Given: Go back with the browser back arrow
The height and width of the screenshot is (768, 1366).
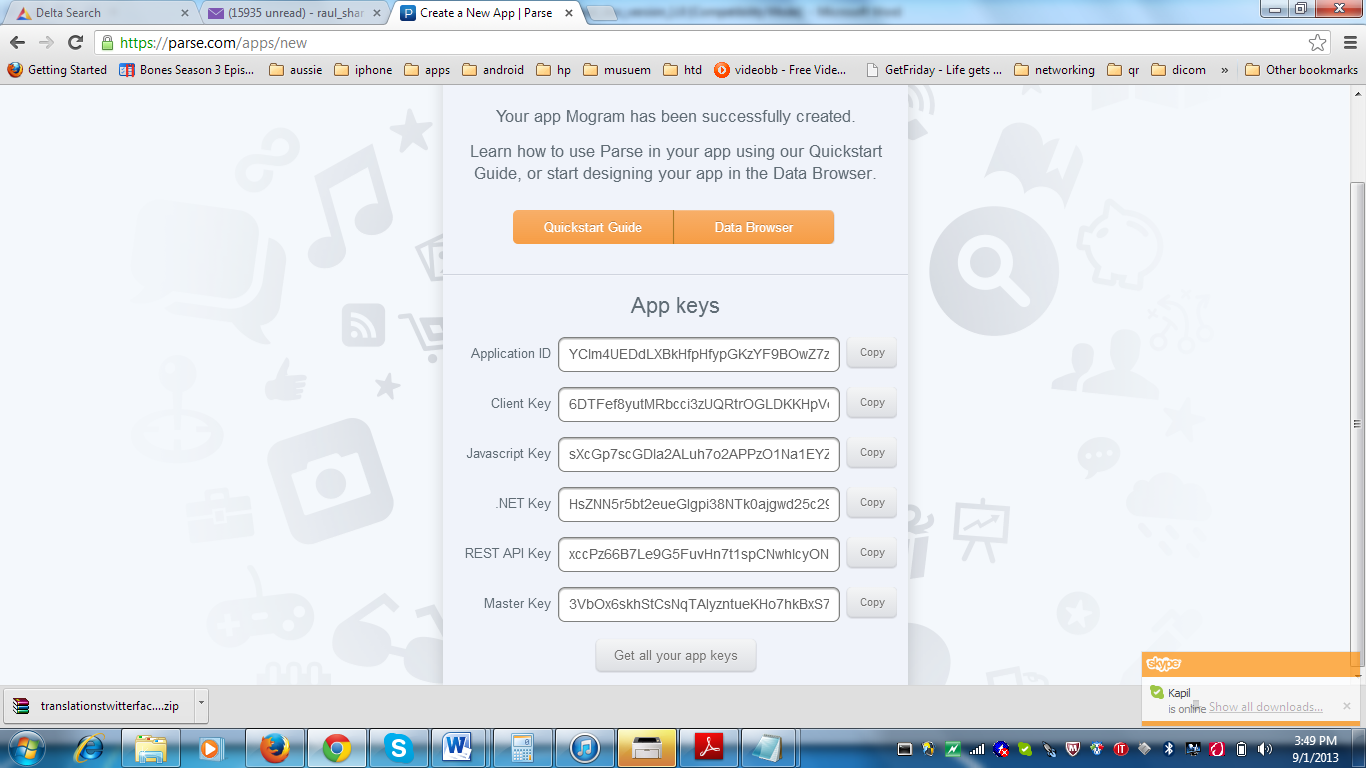Looking at the screenshot, I should click(x=16, y=42).
